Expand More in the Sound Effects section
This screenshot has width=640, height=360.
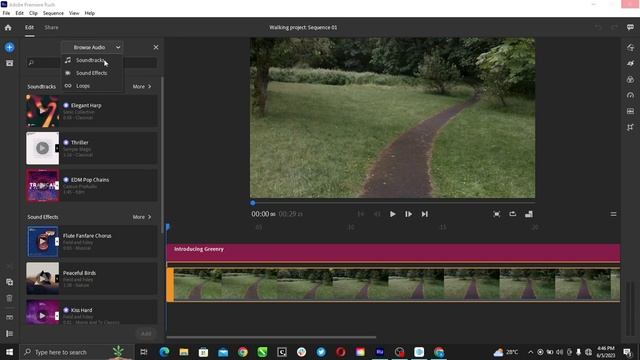tap(142, 217)
